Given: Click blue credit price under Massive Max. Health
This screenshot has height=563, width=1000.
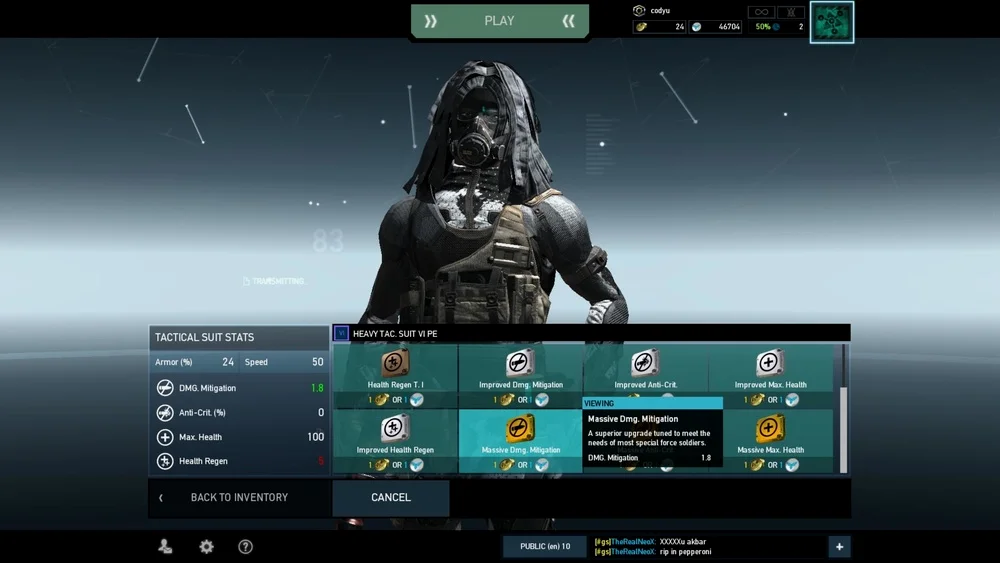Looking at the screenshot, I should (790, 465).
